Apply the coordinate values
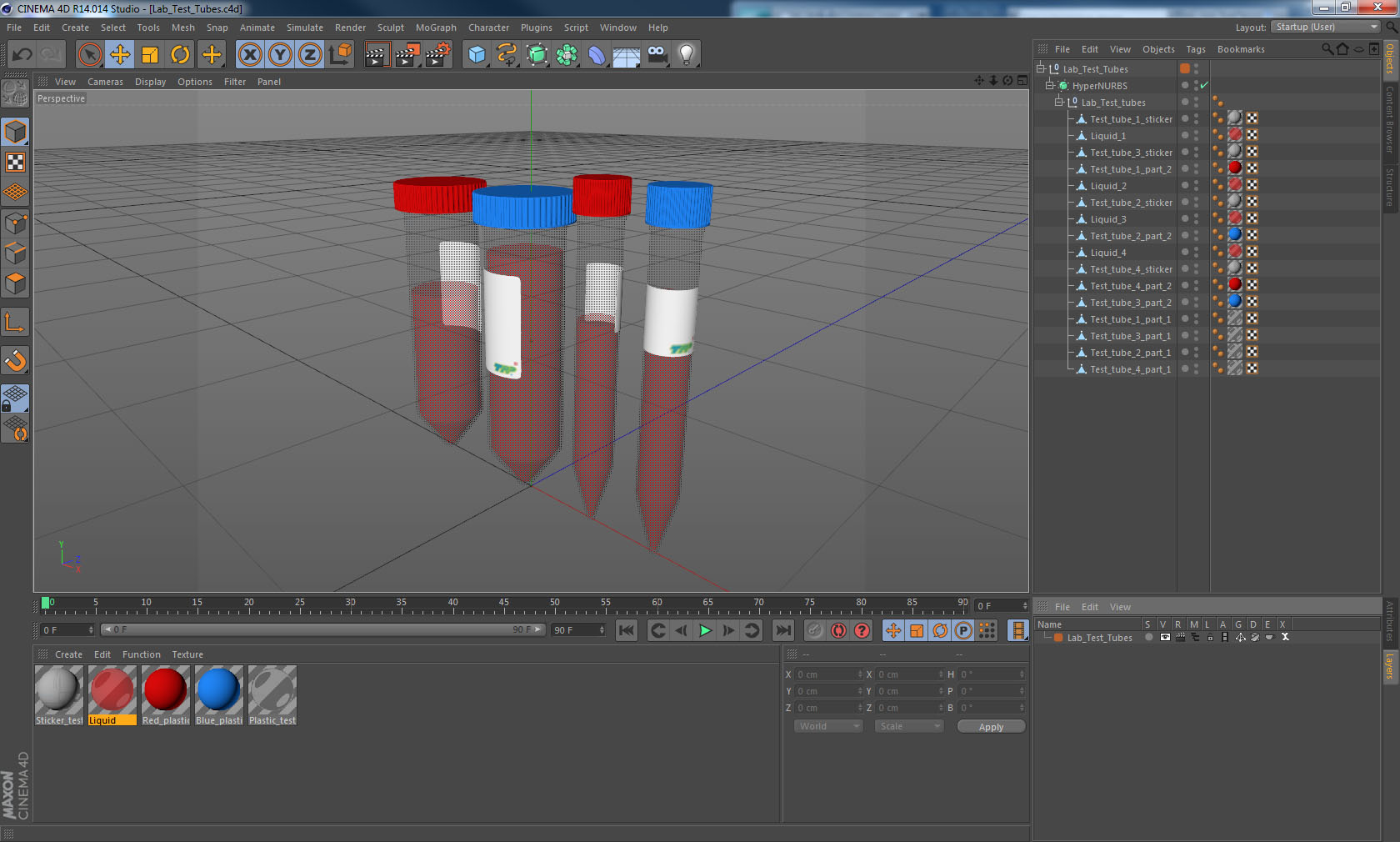The image size is (1400, 842). pyautogui.click(x=991, y=727)
